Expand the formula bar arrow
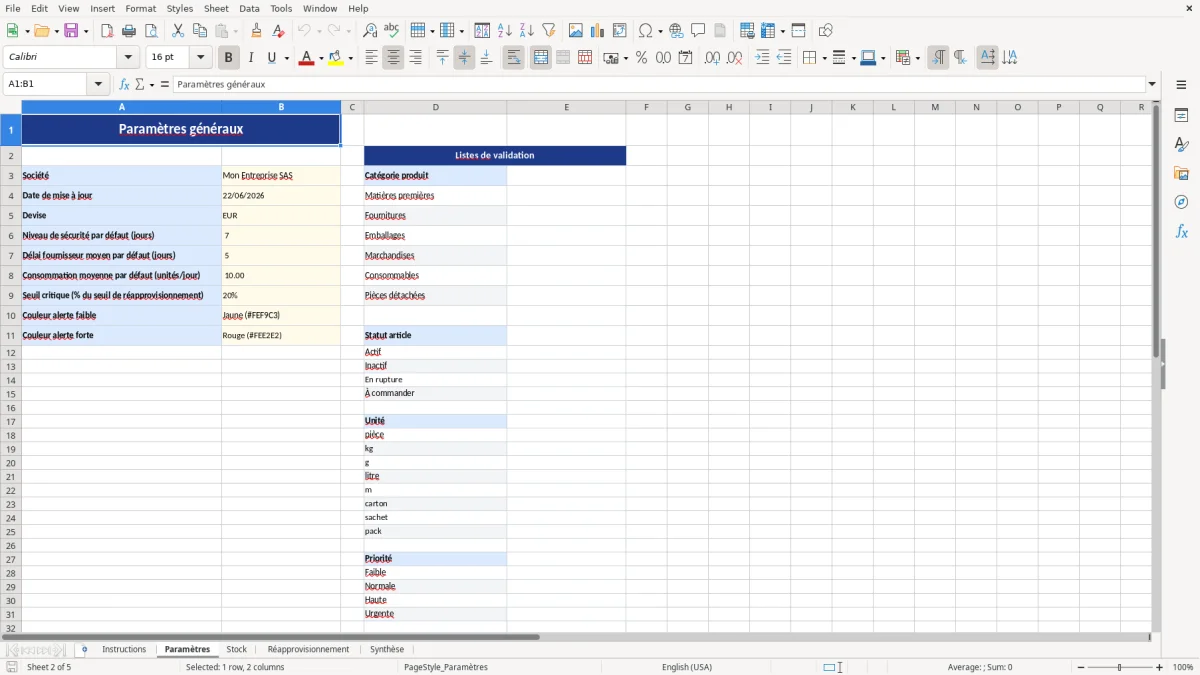 [1153, 85]
